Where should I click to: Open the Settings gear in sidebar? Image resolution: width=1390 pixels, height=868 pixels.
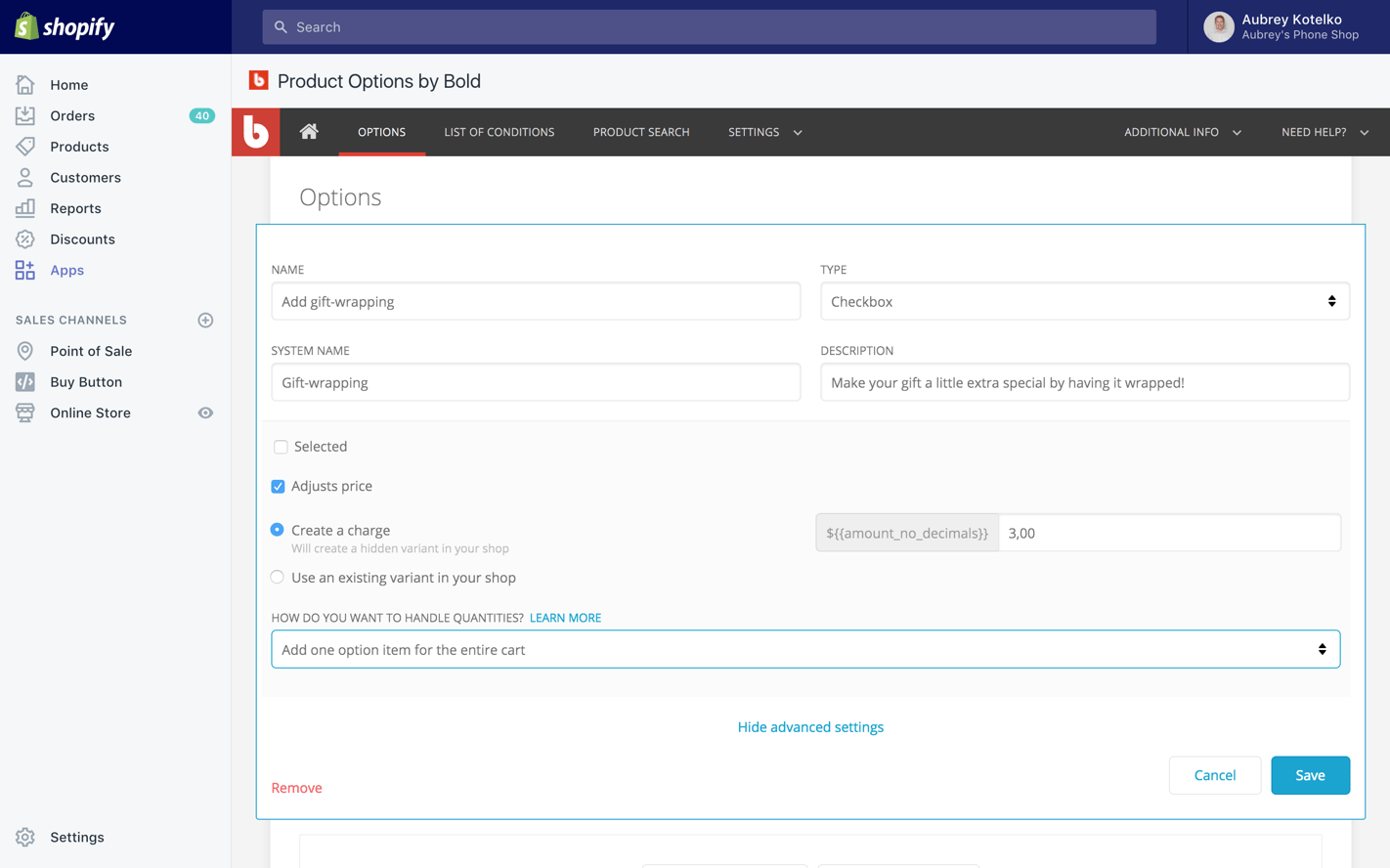25,838
